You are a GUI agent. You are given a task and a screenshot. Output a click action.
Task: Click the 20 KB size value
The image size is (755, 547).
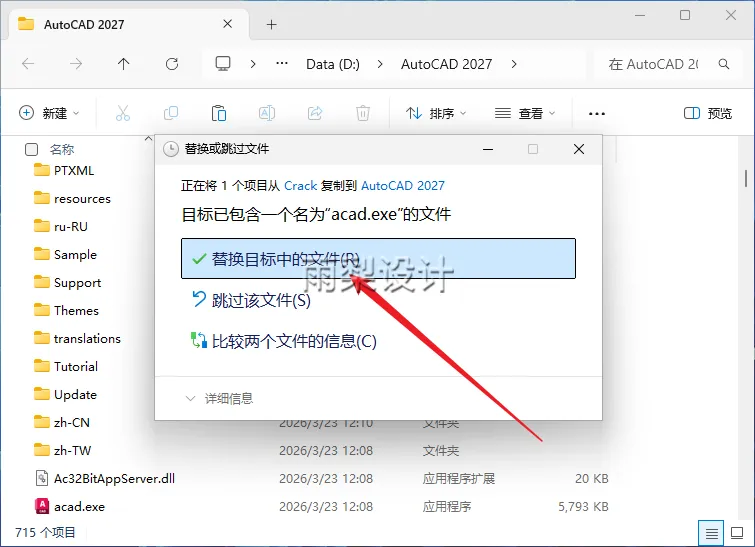[592, 478]
